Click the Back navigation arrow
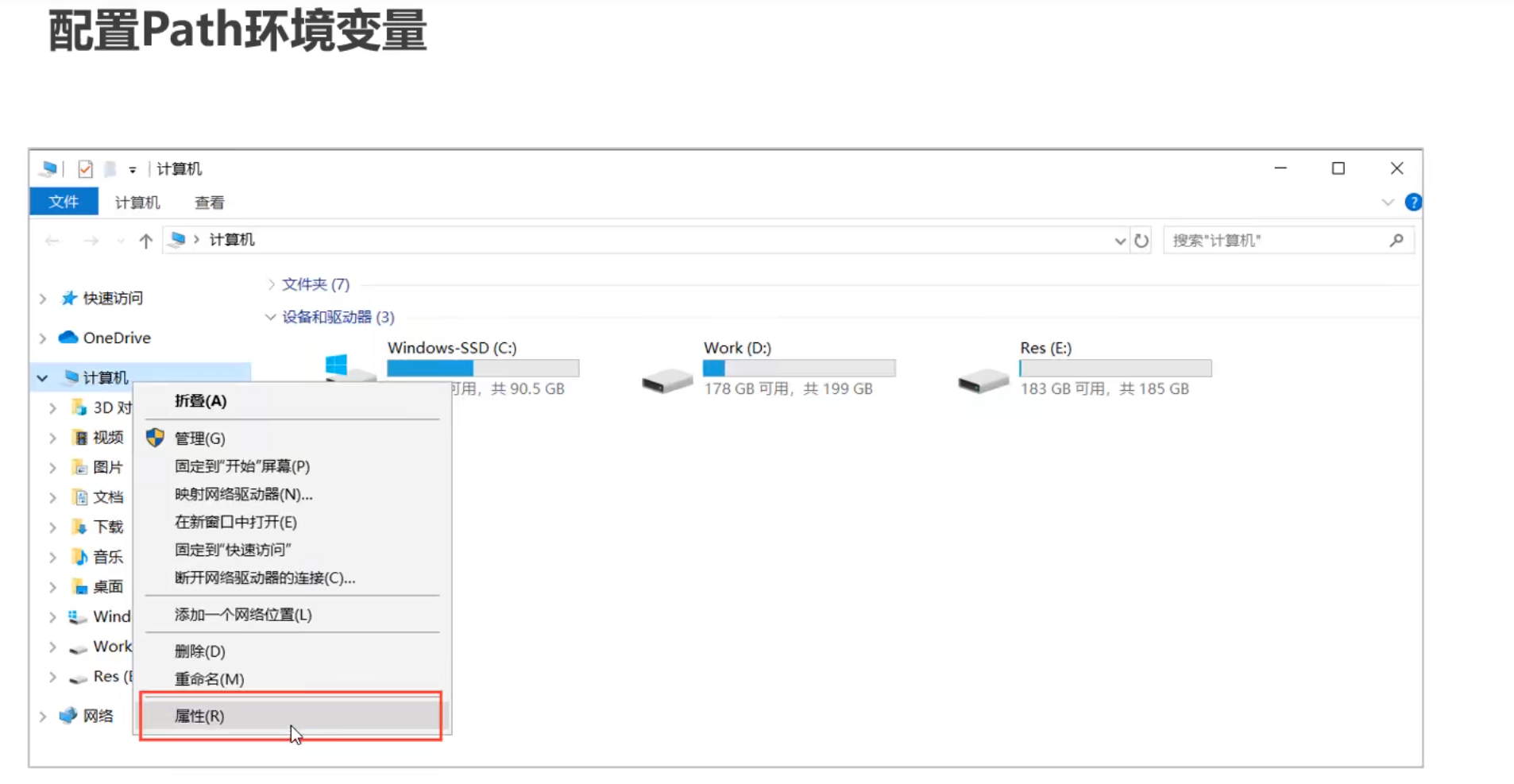The height and width of the screenshot is (784, 1514). coord(52,241)
